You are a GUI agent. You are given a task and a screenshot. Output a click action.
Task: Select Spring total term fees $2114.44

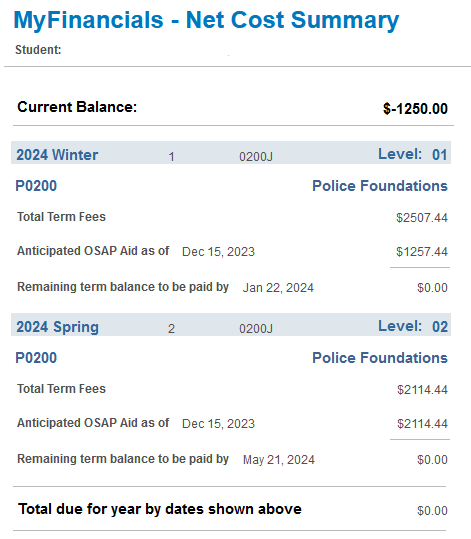pyautogui.click(x=422, y=389)
